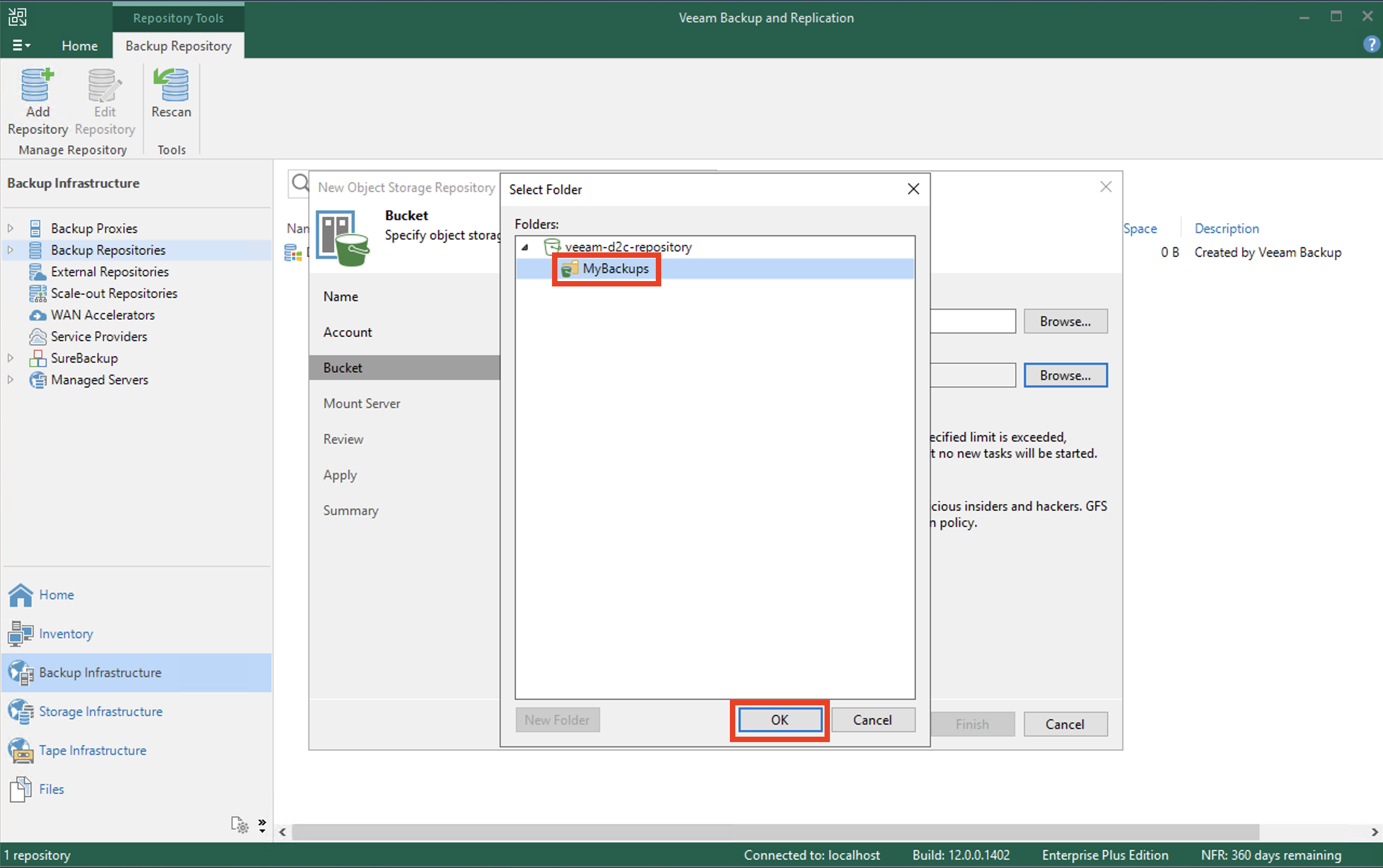Viewport: 1383px width, 868px height.
Task: Click the upper Browse... button
Action: pyautogui.click(x=1066, y=322)
